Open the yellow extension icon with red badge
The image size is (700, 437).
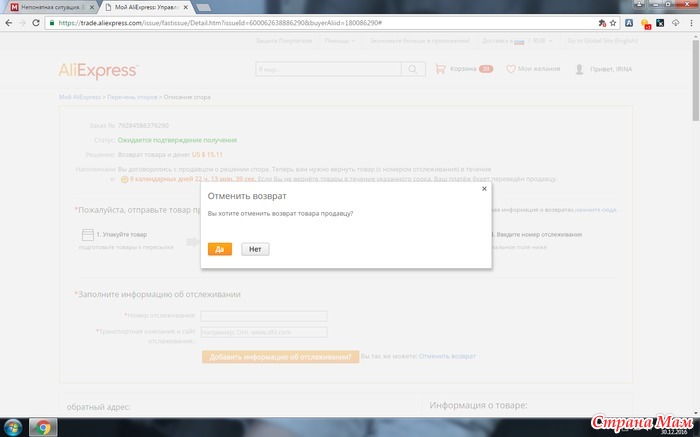pyautogui.click(x=646, y=24)
